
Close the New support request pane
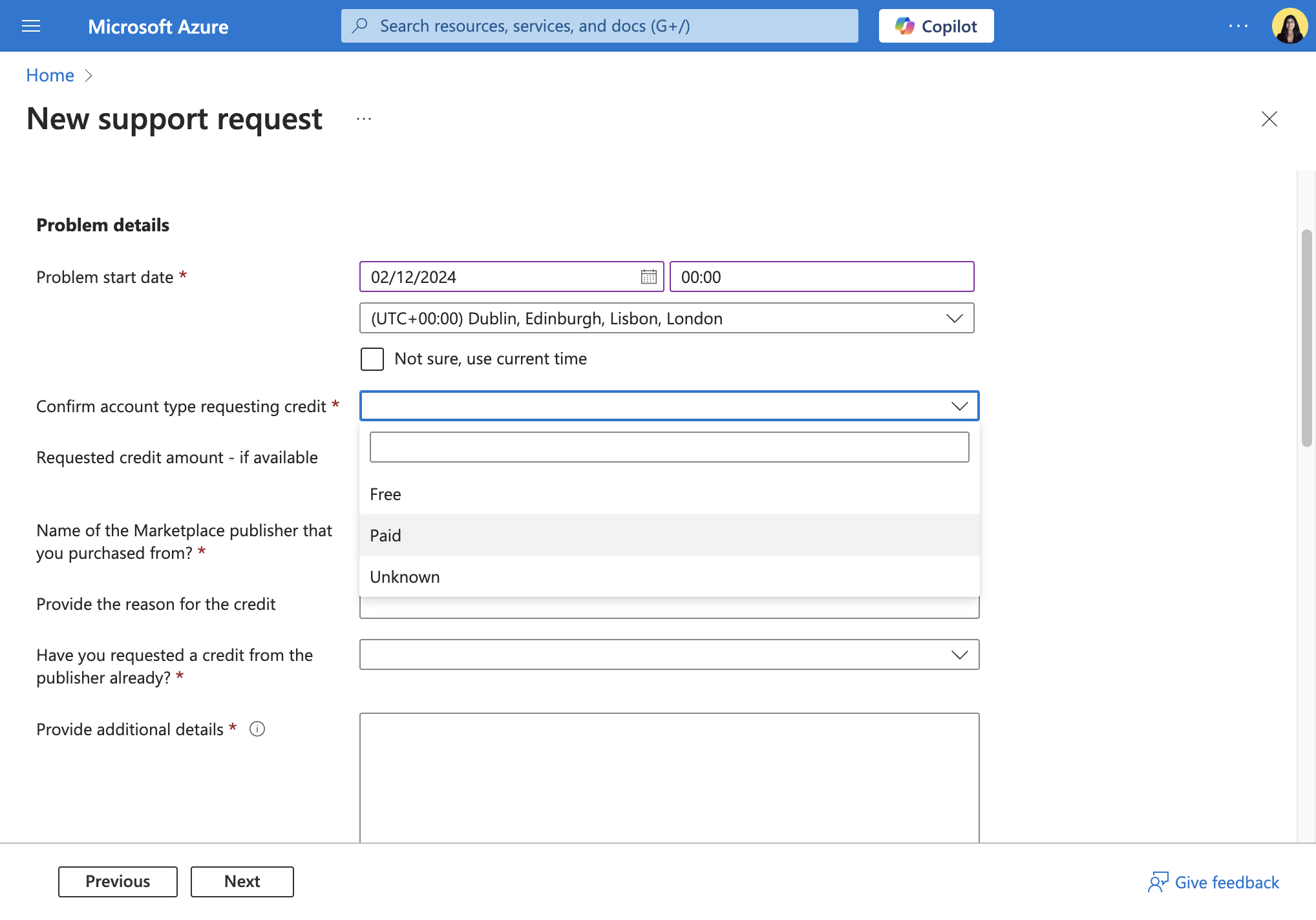point(1269,119)
